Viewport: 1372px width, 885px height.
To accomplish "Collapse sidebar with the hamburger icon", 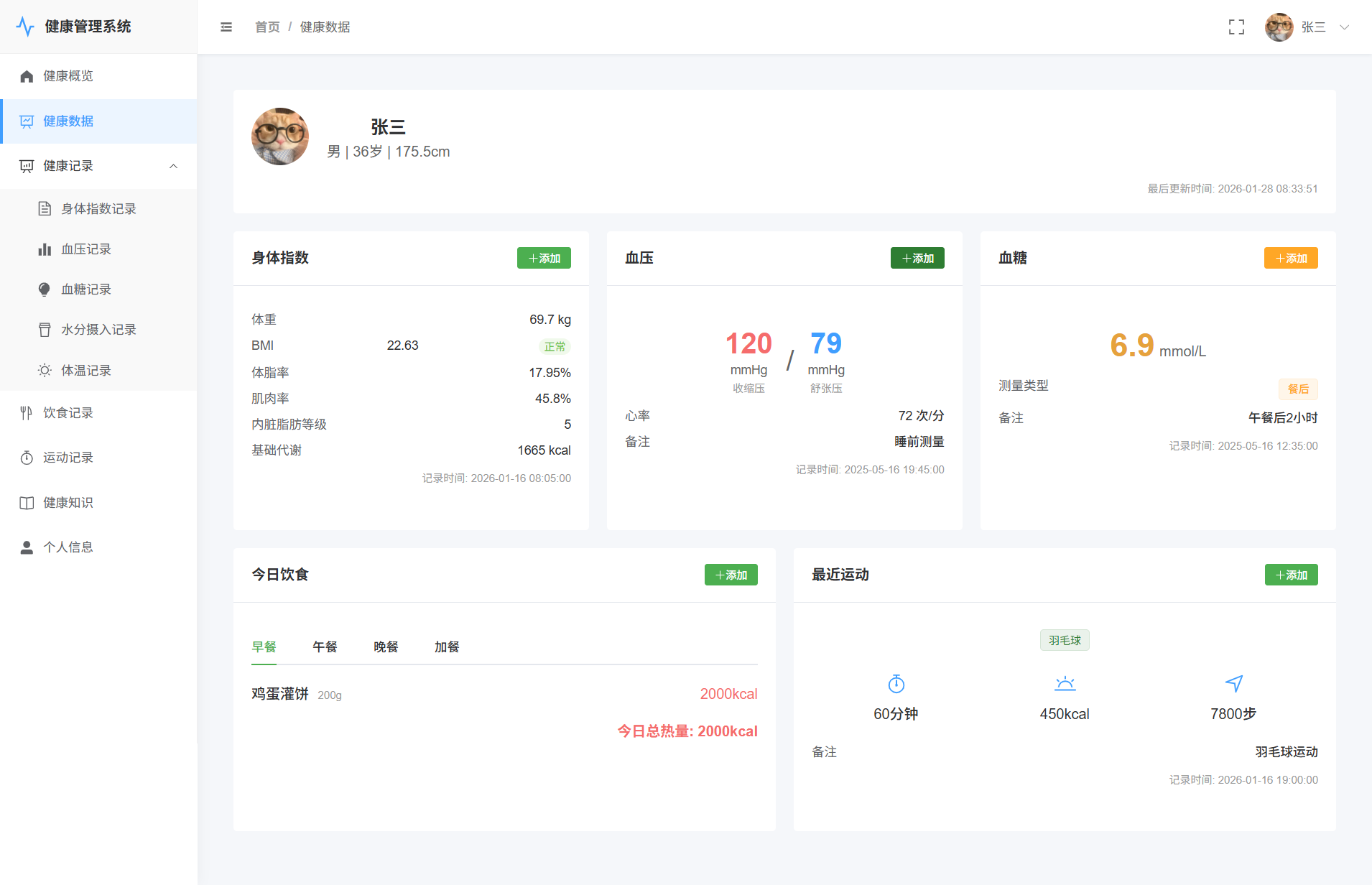I will pos(226,27).
